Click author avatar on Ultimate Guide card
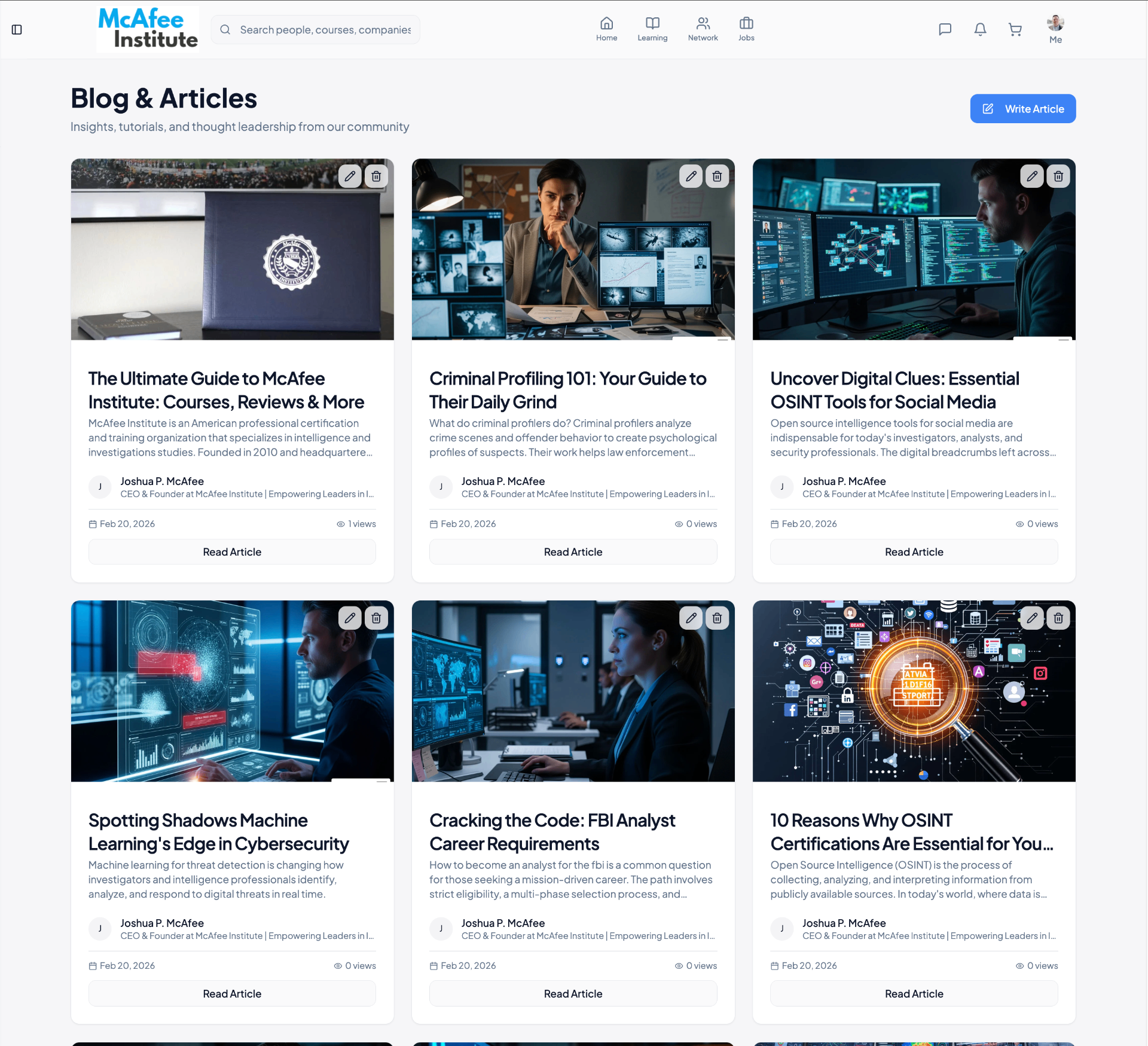1148x1046 pixels. tap(100, 487)
